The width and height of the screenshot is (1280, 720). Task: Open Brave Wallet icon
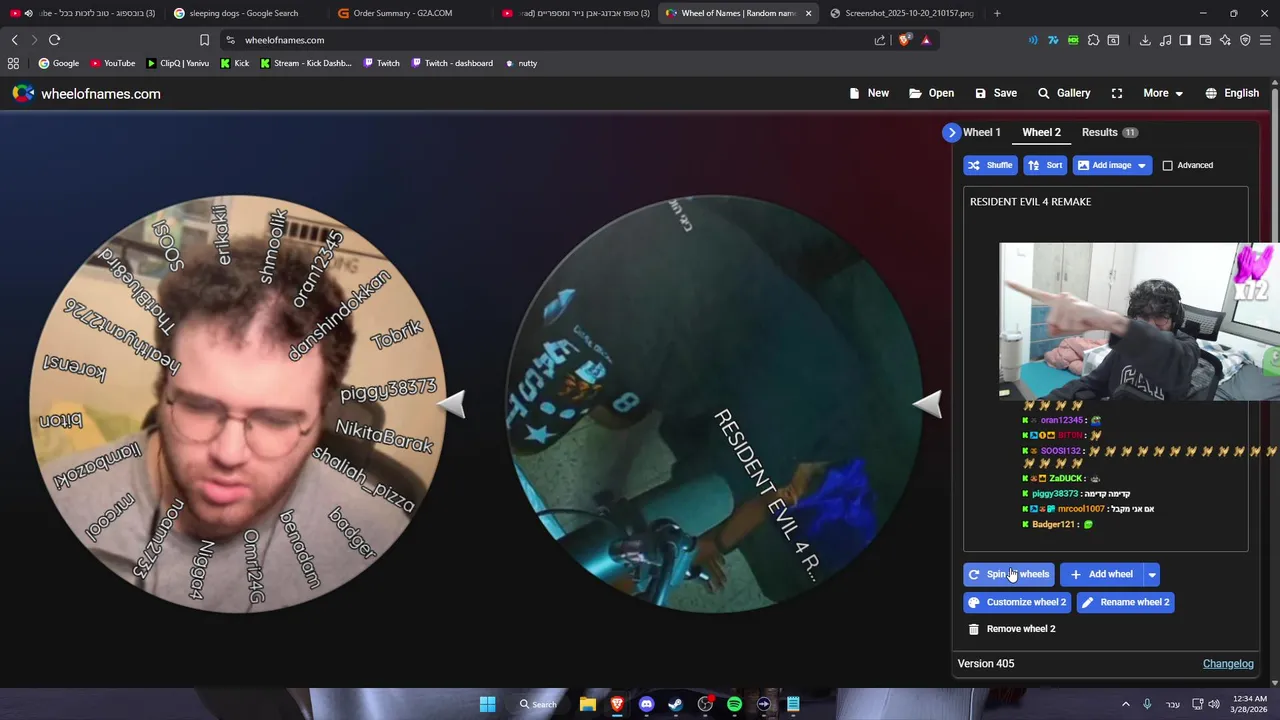1205,40
